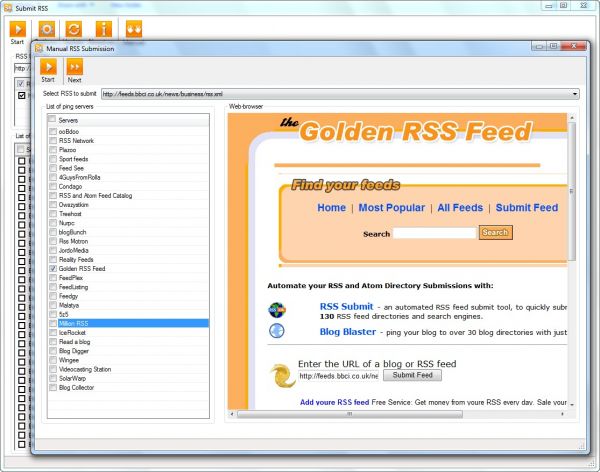This screenshot has height=472, width=600.
Task: Click refresh arrow icon in Submit RSS toolbar
Action: click(x=73, y=29)
